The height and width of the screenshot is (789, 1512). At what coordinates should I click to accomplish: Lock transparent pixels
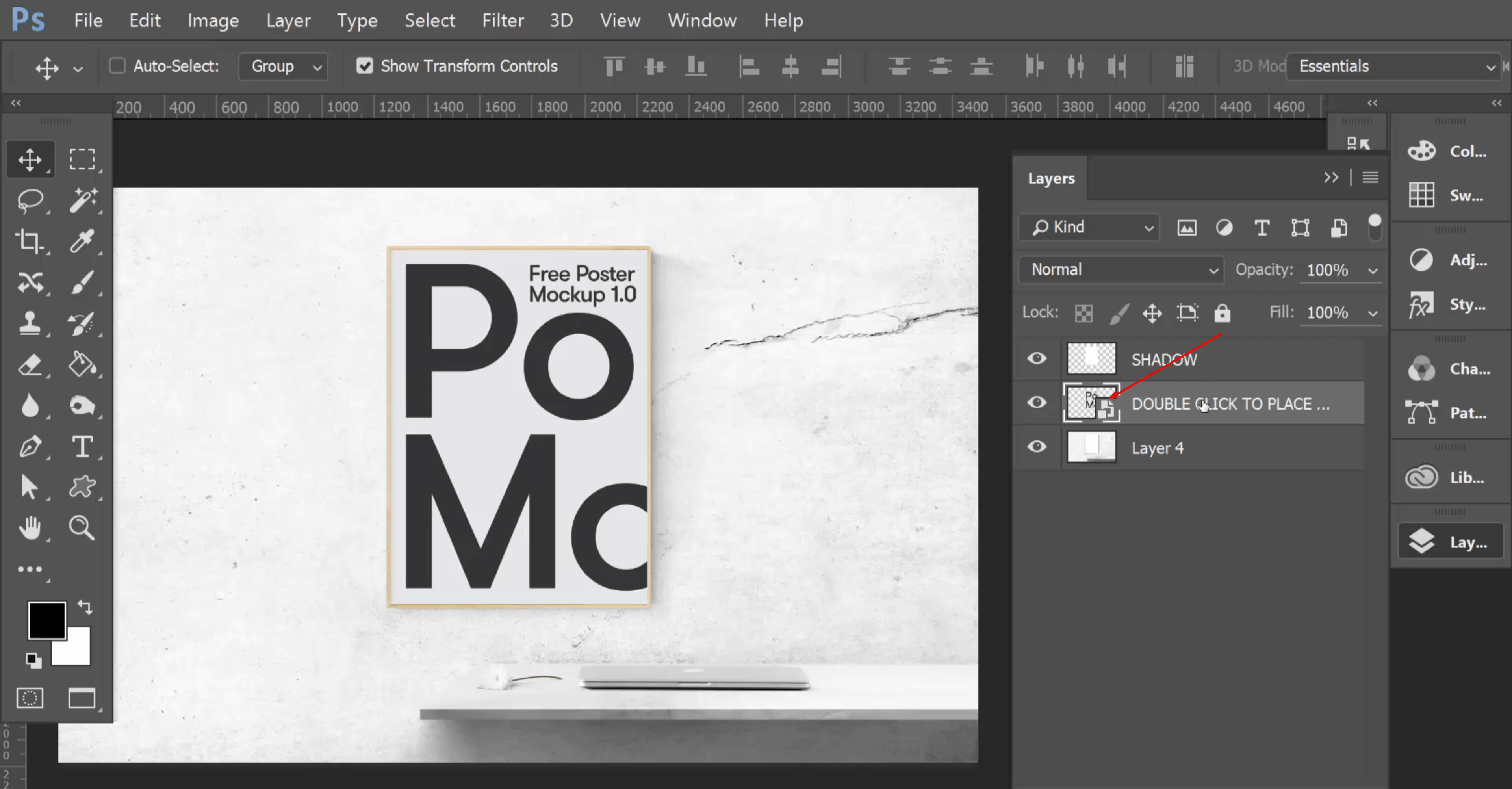[x=1083, y=313]
